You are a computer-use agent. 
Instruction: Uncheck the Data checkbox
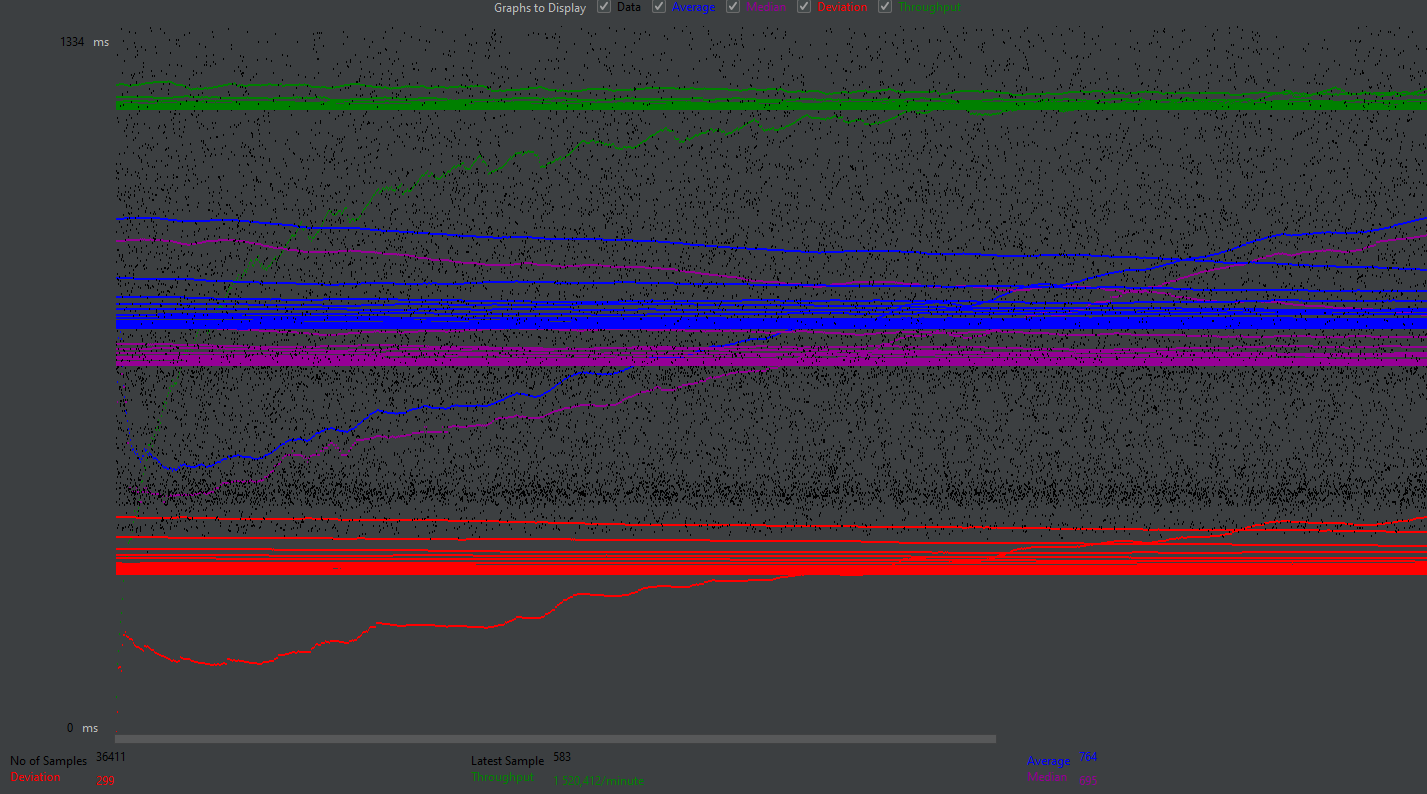click(604, 7)
